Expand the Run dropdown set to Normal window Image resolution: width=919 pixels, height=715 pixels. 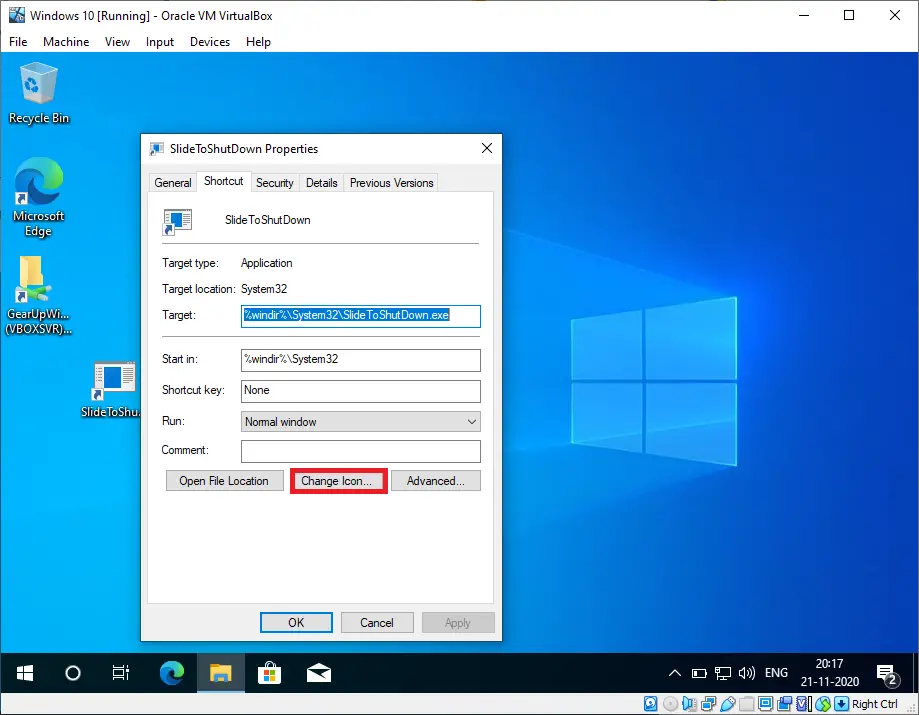[x=360, y=421]
